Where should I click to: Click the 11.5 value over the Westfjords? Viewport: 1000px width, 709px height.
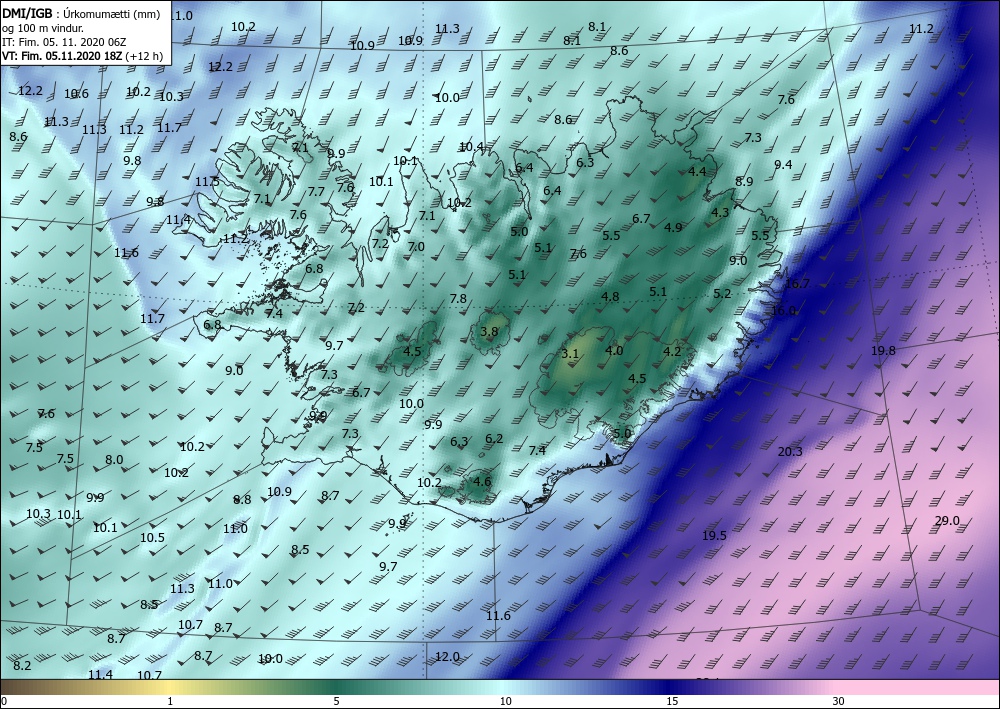point(207,182)
